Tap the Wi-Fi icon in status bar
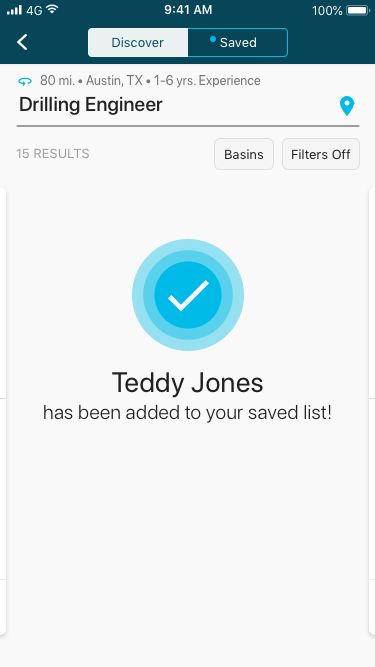 [x=52, y=9]
